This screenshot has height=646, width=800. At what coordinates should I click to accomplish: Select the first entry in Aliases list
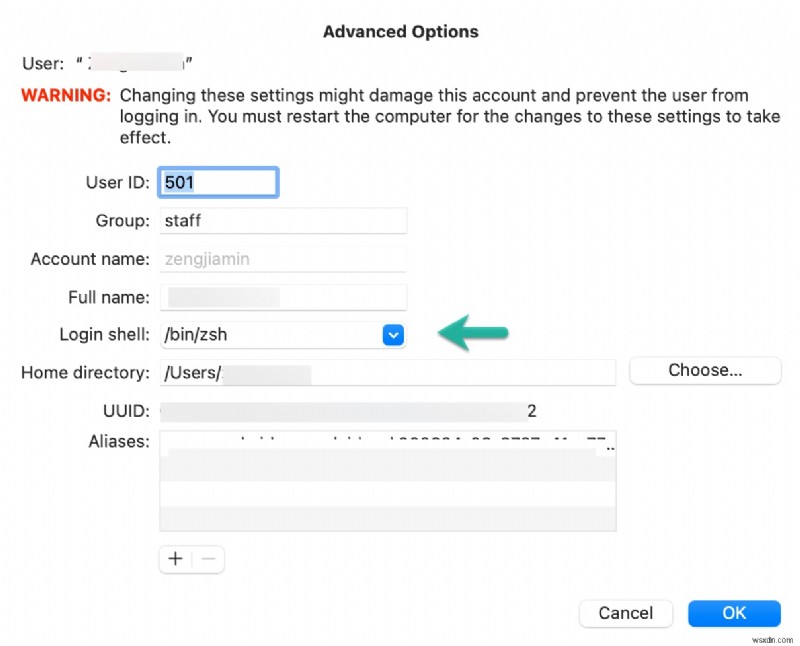click(387, 443)
